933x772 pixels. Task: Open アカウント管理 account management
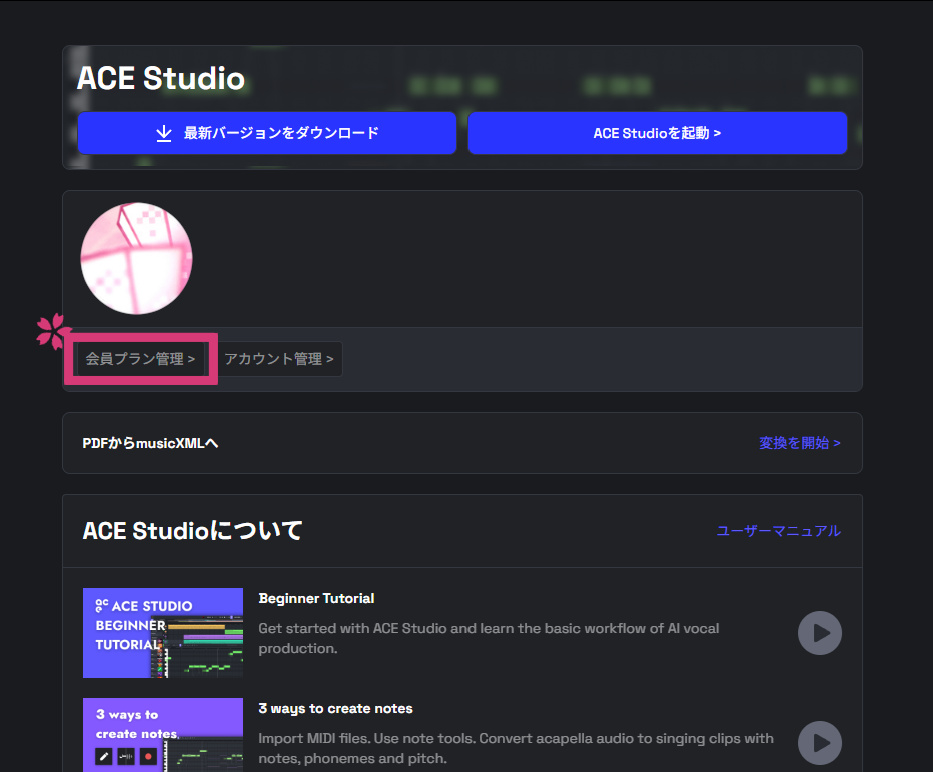click(x=279, y=359)
